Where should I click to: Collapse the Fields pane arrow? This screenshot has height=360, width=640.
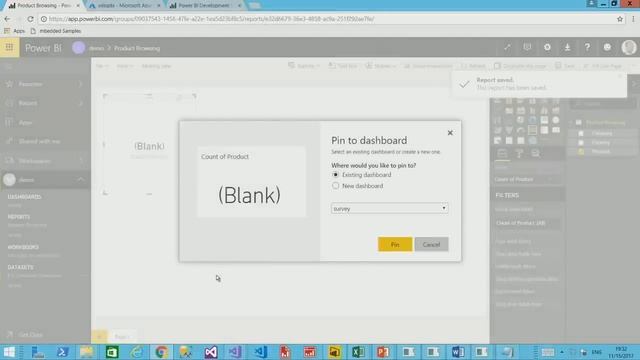pos(635,84)
